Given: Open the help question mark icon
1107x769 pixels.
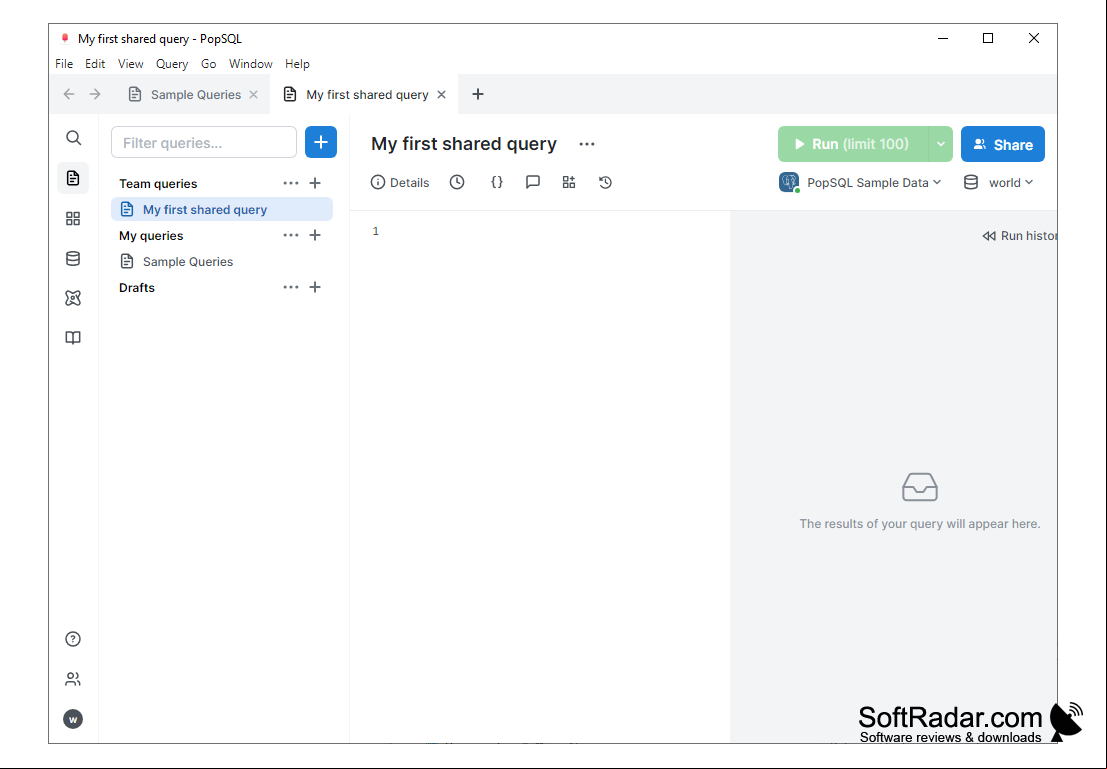Looking at the screenshot, I should pyautogui.click(x=73, y=639).
